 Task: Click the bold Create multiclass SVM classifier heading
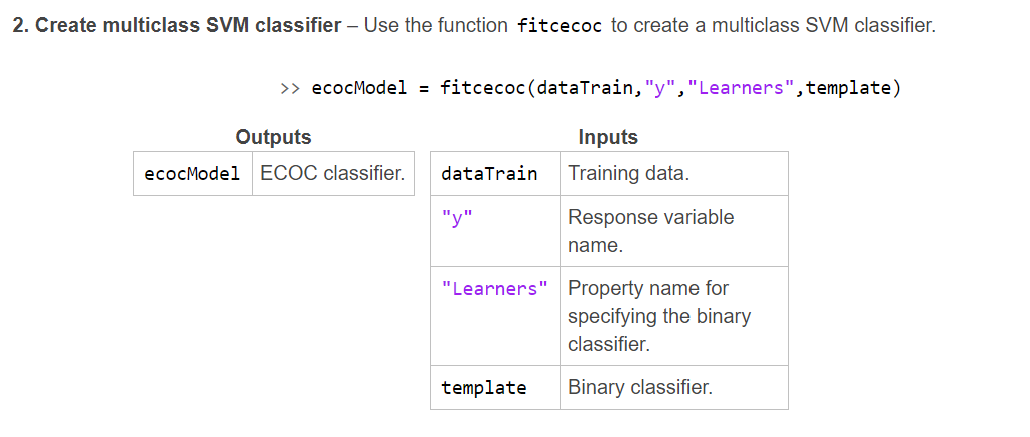[177, 26]
